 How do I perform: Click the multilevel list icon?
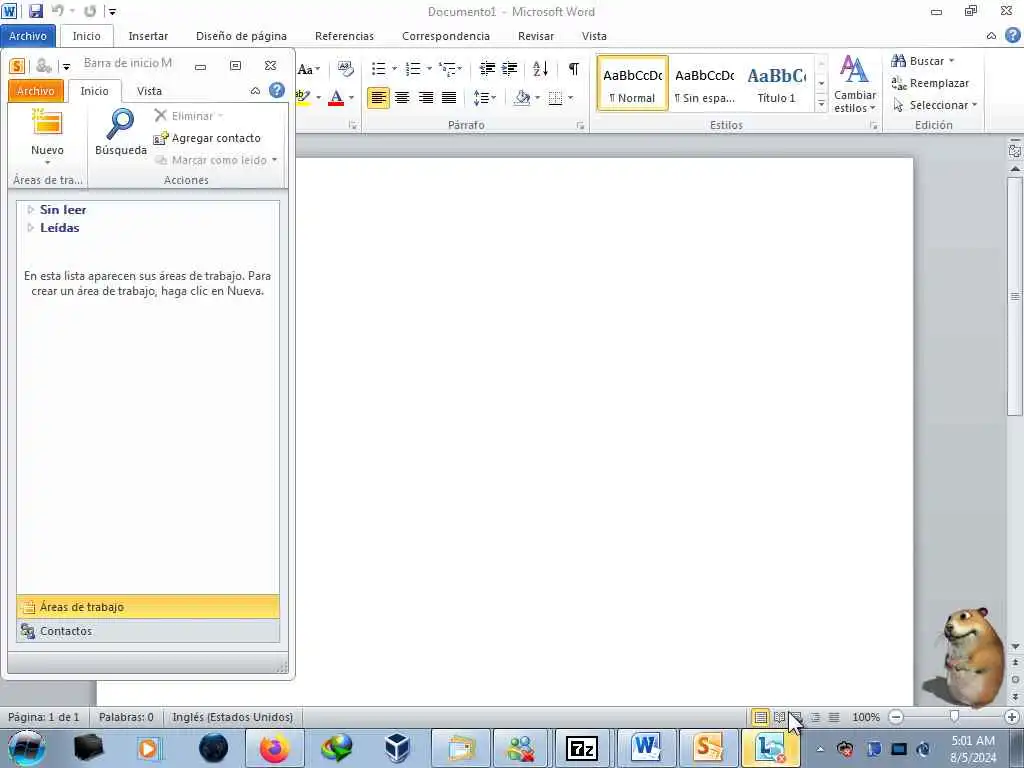click(449, 69)
